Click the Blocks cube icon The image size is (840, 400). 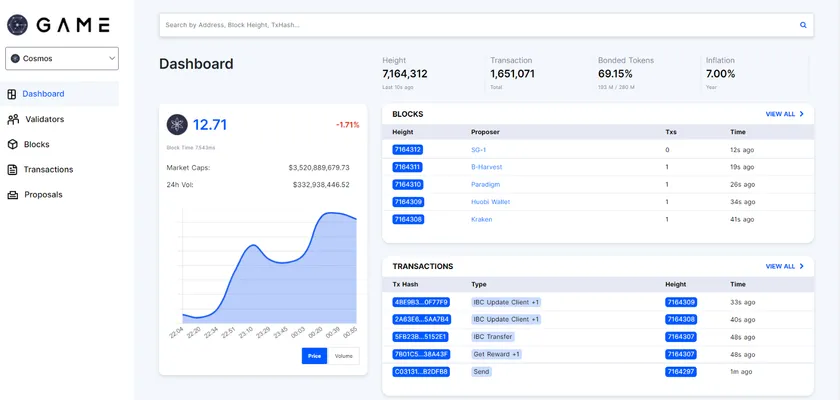12,144
